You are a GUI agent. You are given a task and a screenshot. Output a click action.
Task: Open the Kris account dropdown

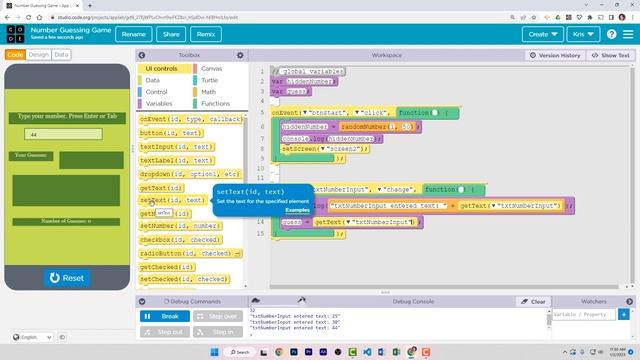(583, 34)
